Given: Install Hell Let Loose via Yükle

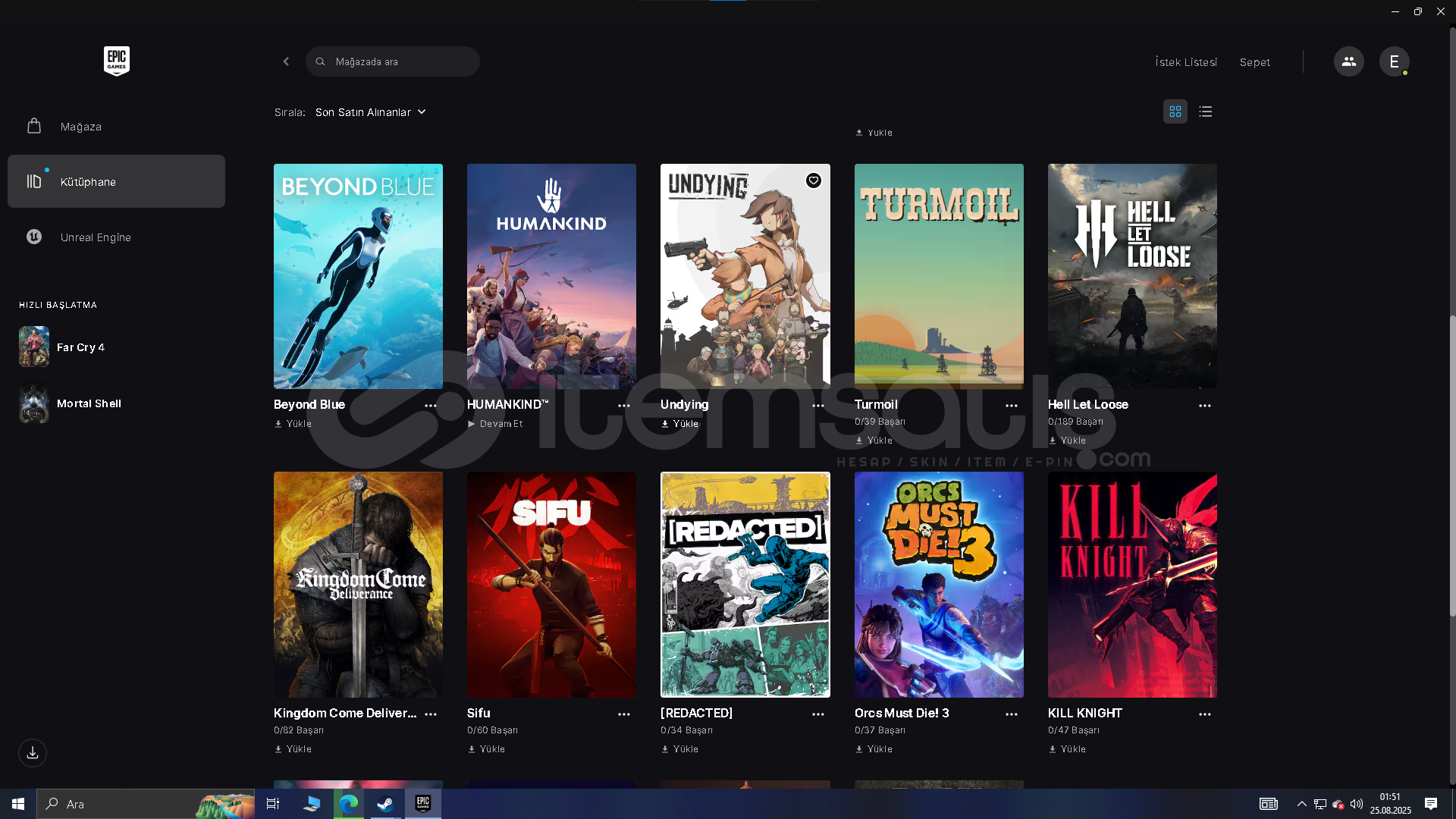Looking at the screenshot, I should [x=1067, y=441].
